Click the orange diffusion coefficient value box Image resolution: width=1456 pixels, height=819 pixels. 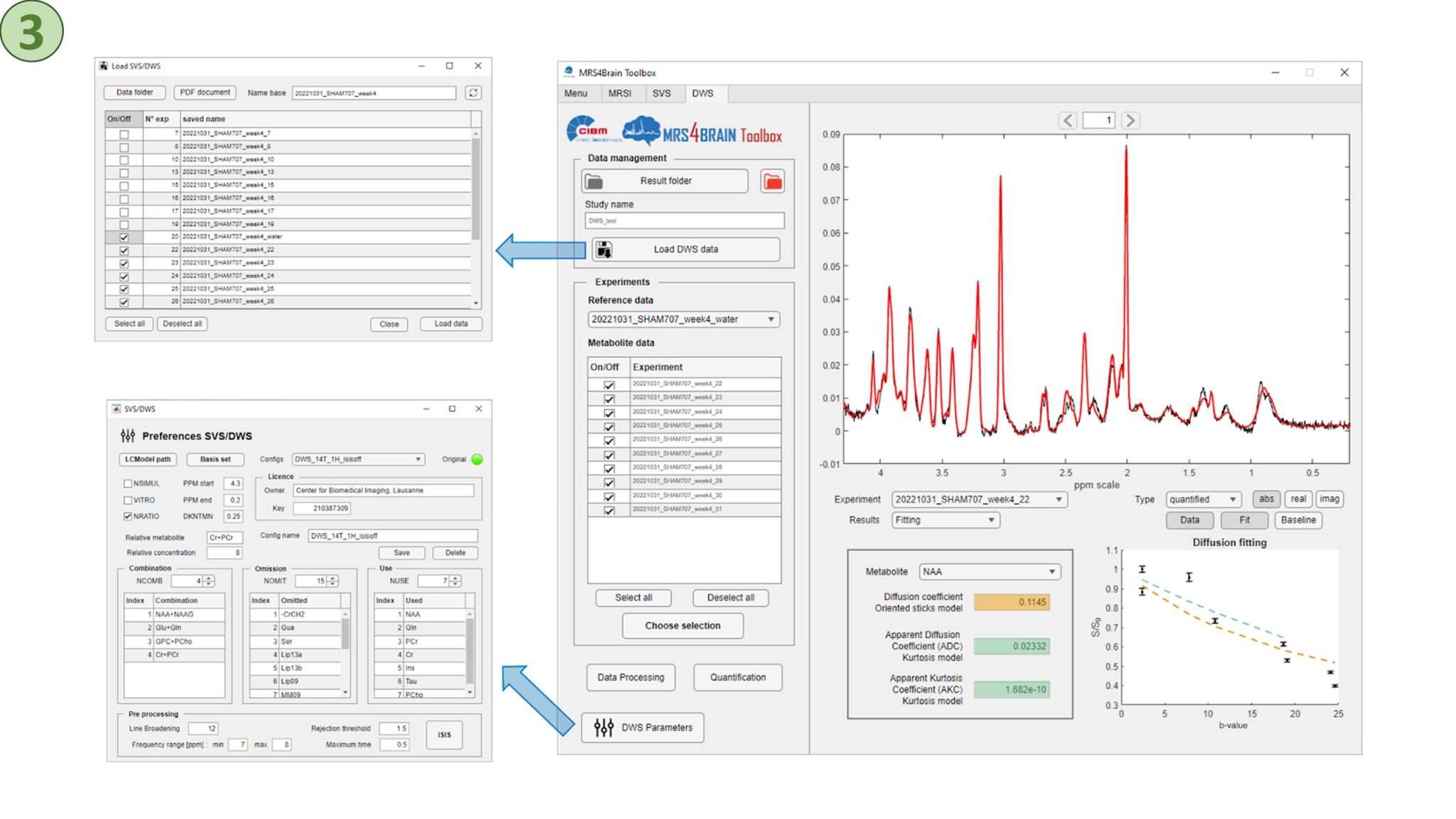coord(1011,602)
